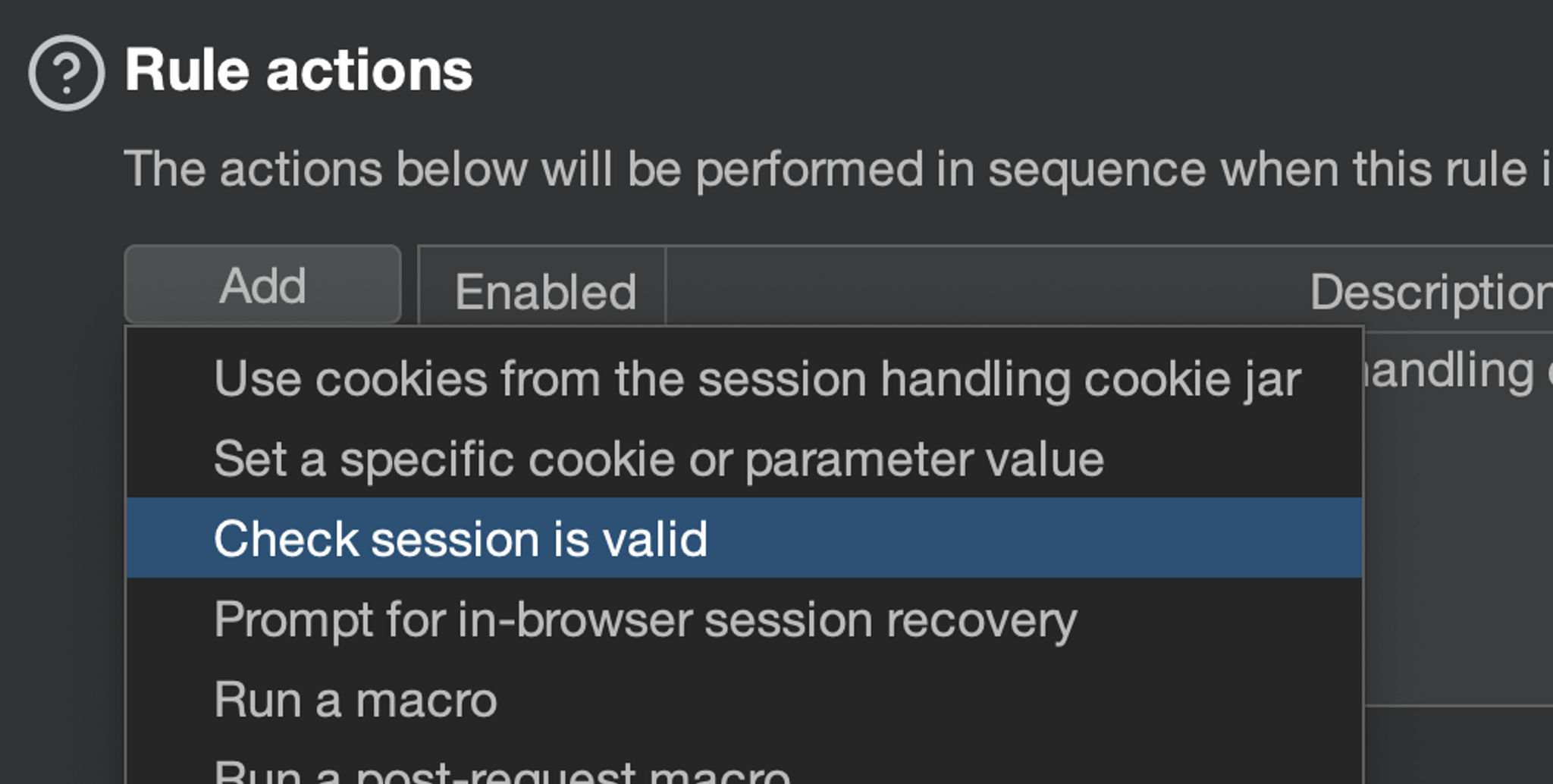This screenshot has height=784, width=1553.
Task: Click the word 'macro' in Run a macro
Action: [x=426, y=700]
